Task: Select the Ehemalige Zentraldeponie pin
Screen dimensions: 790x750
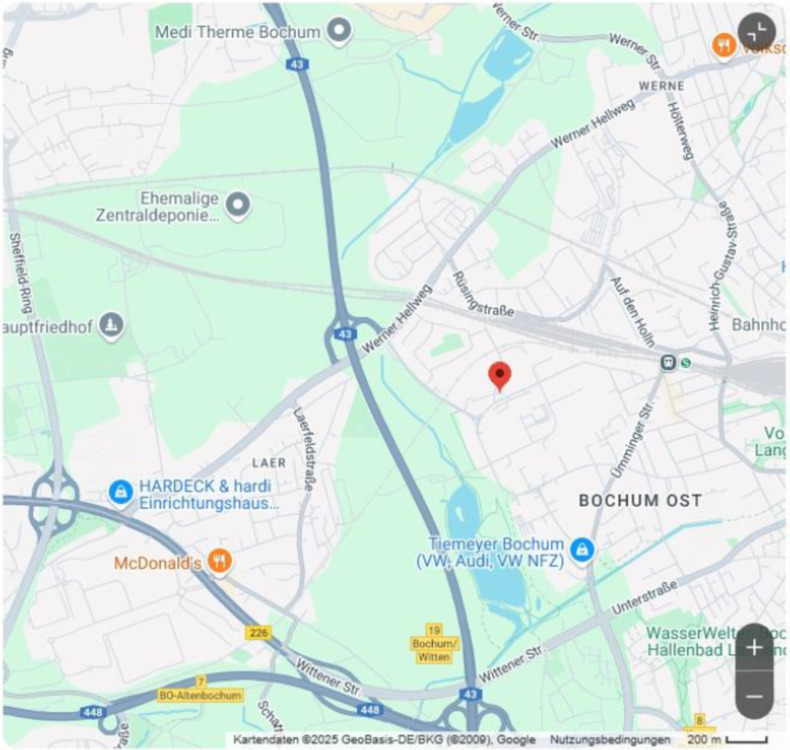Action: (238, 206)
